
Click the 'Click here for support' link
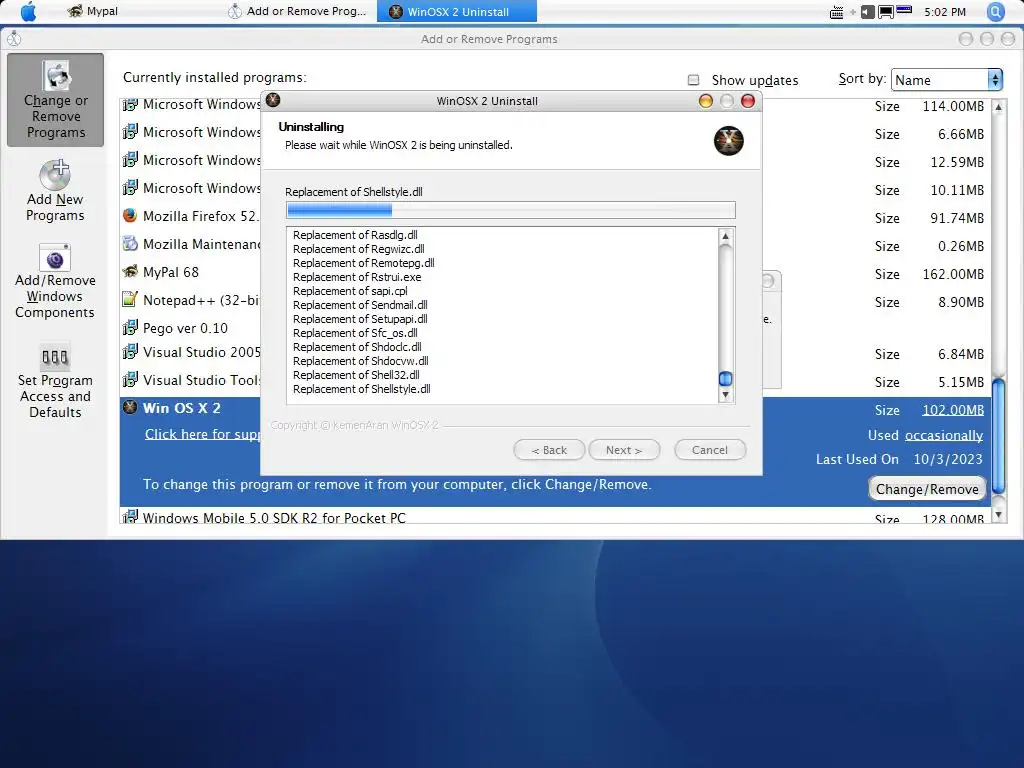click(202, 434)
